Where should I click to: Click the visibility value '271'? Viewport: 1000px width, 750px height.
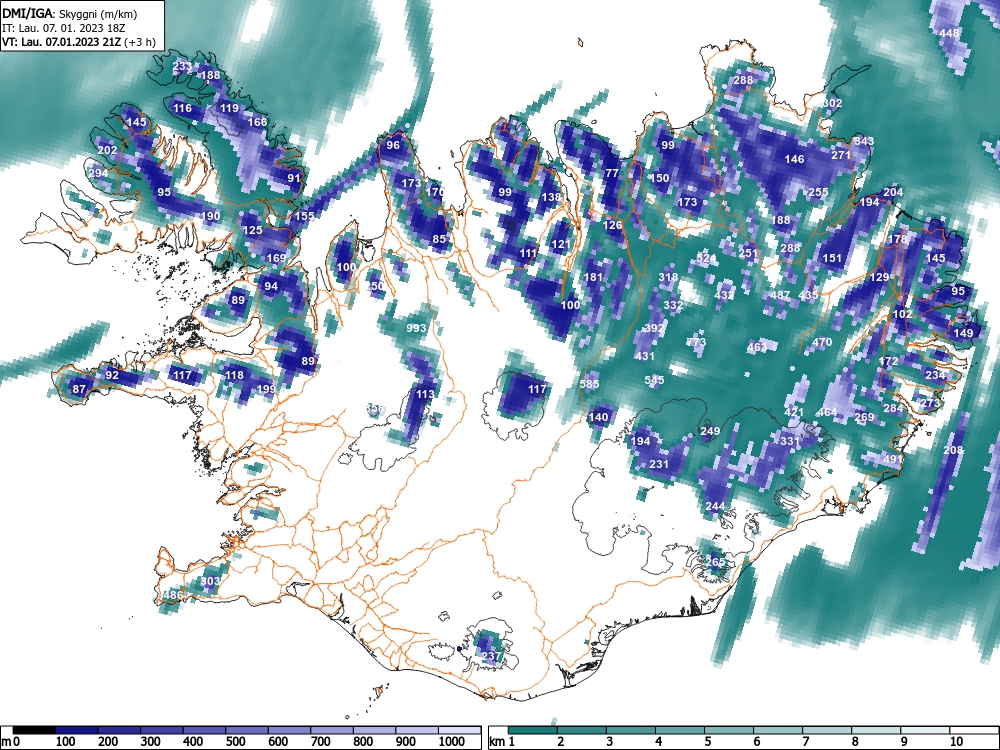point(841,155)
